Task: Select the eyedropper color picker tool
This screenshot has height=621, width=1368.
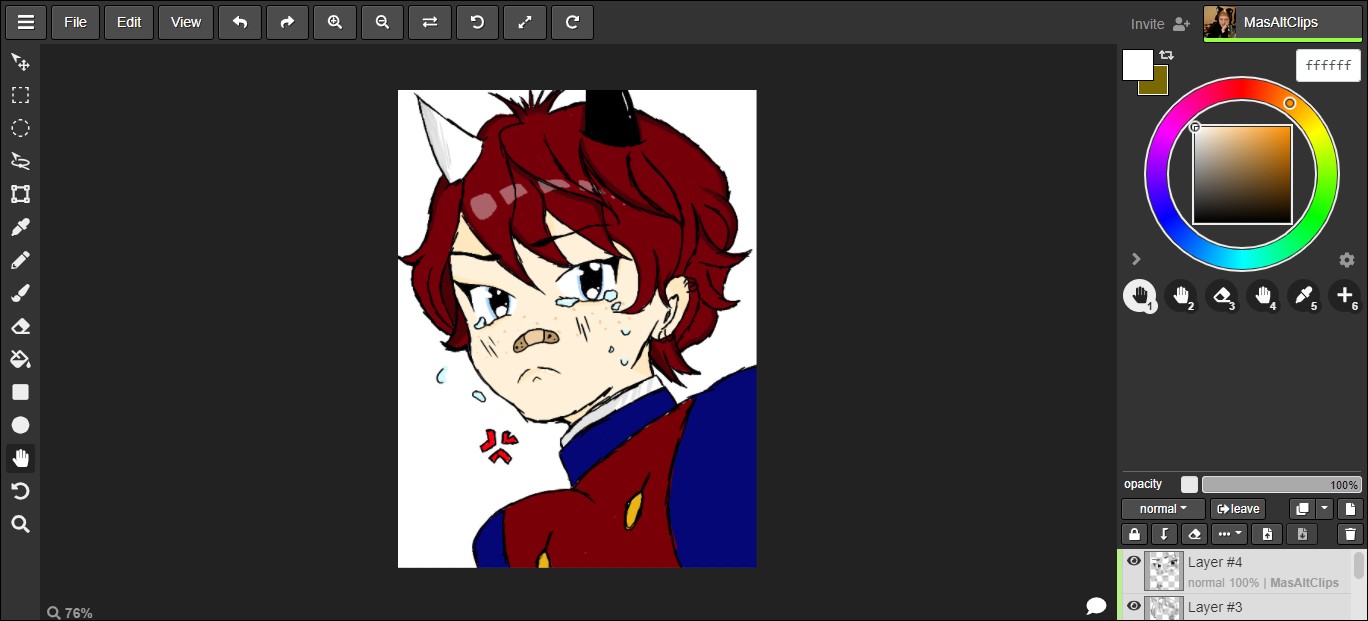Action: 20,227
